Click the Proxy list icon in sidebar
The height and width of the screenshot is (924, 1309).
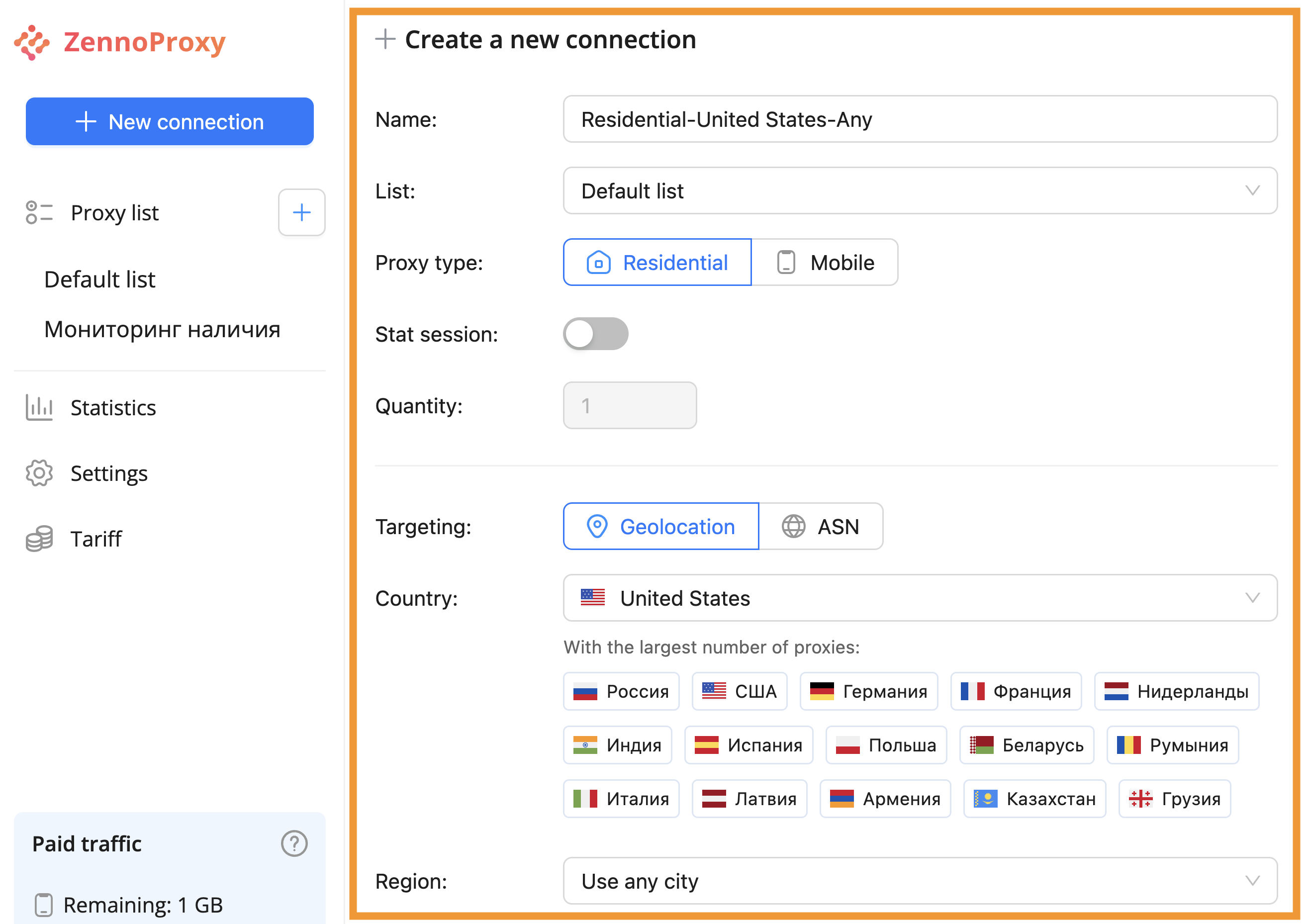39,213
